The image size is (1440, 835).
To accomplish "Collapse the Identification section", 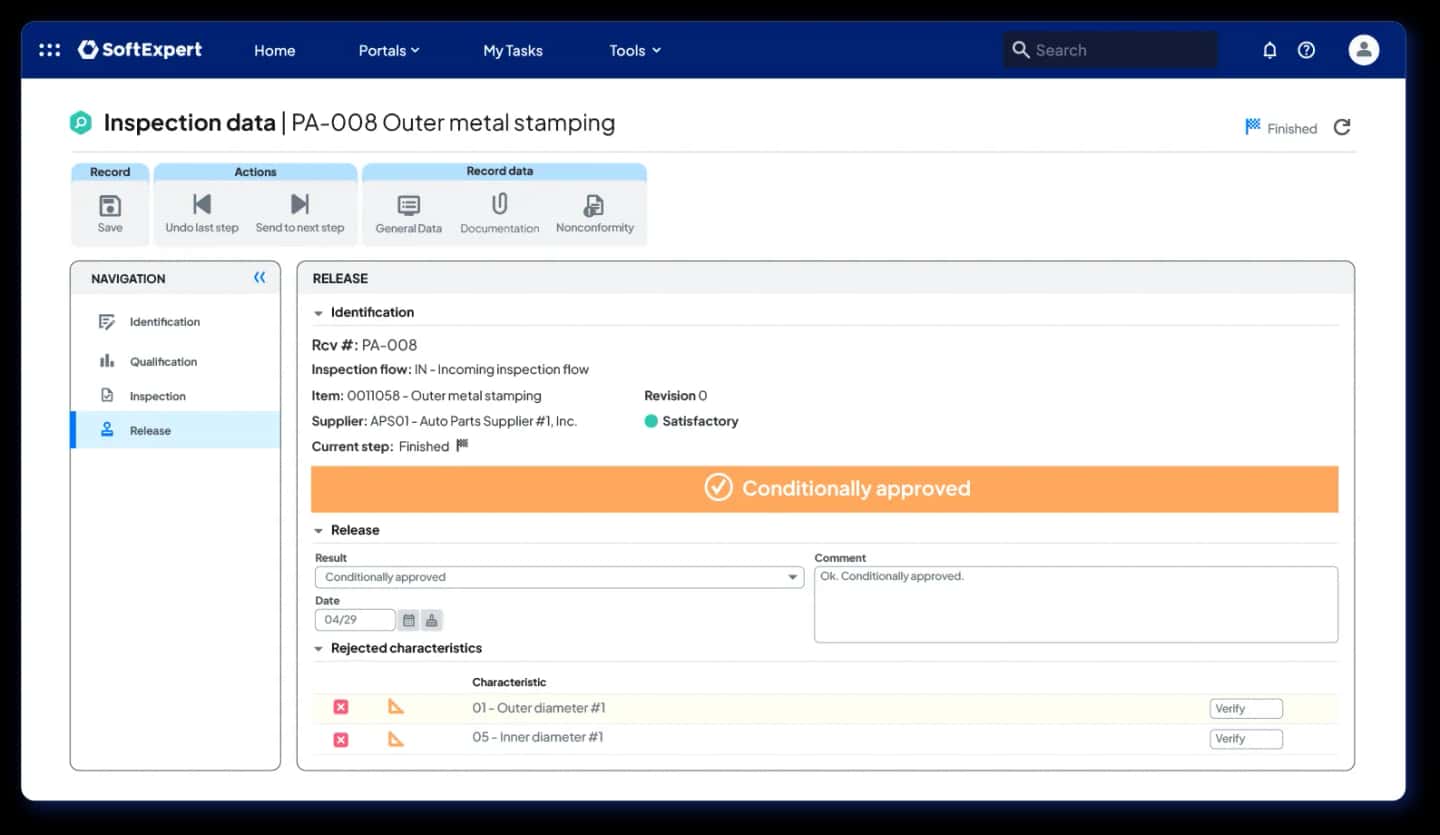I will click(x=318, y=313).
